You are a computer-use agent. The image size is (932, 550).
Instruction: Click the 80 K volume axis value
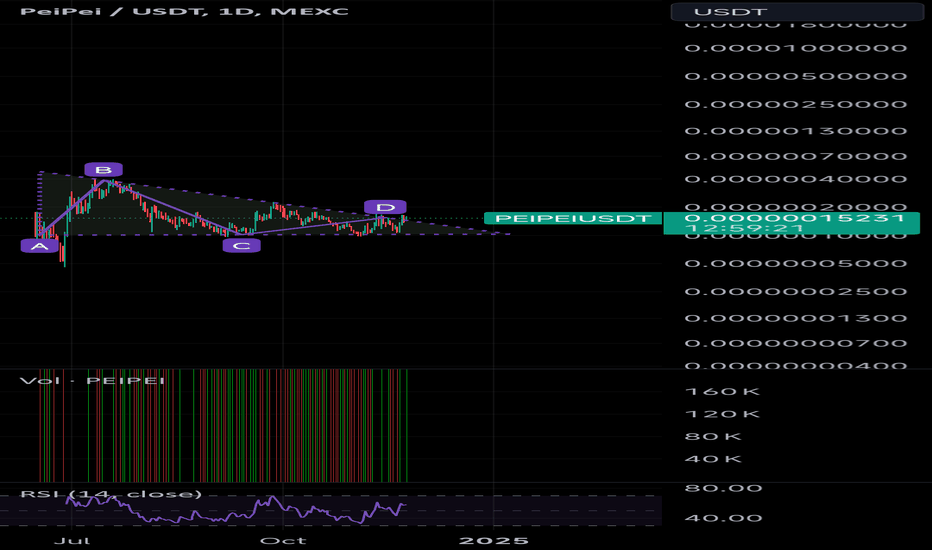click(713, 437)
